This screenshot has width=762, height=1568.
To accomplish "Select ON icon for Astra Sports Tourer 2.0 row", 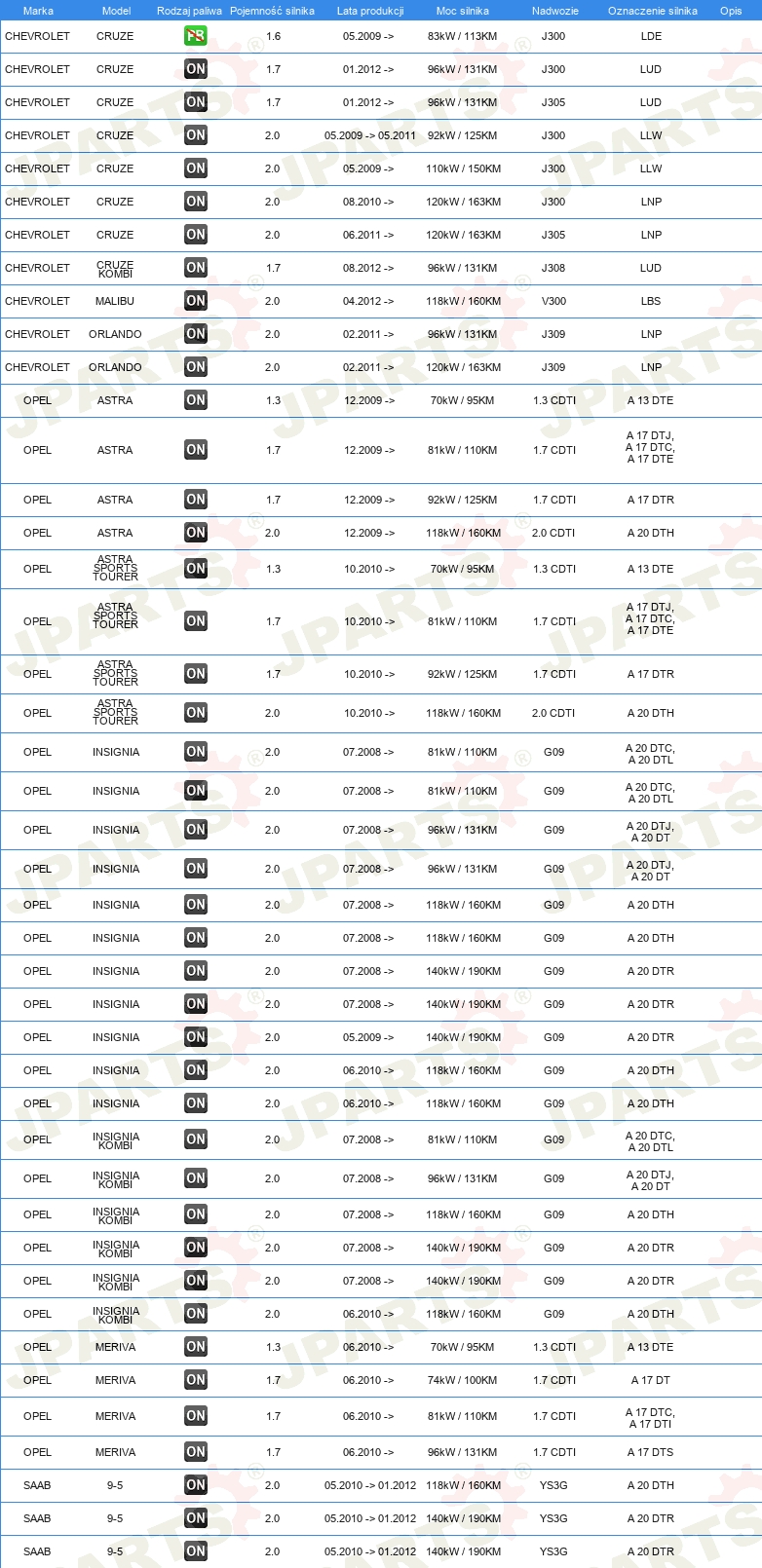I will (196, 713).
